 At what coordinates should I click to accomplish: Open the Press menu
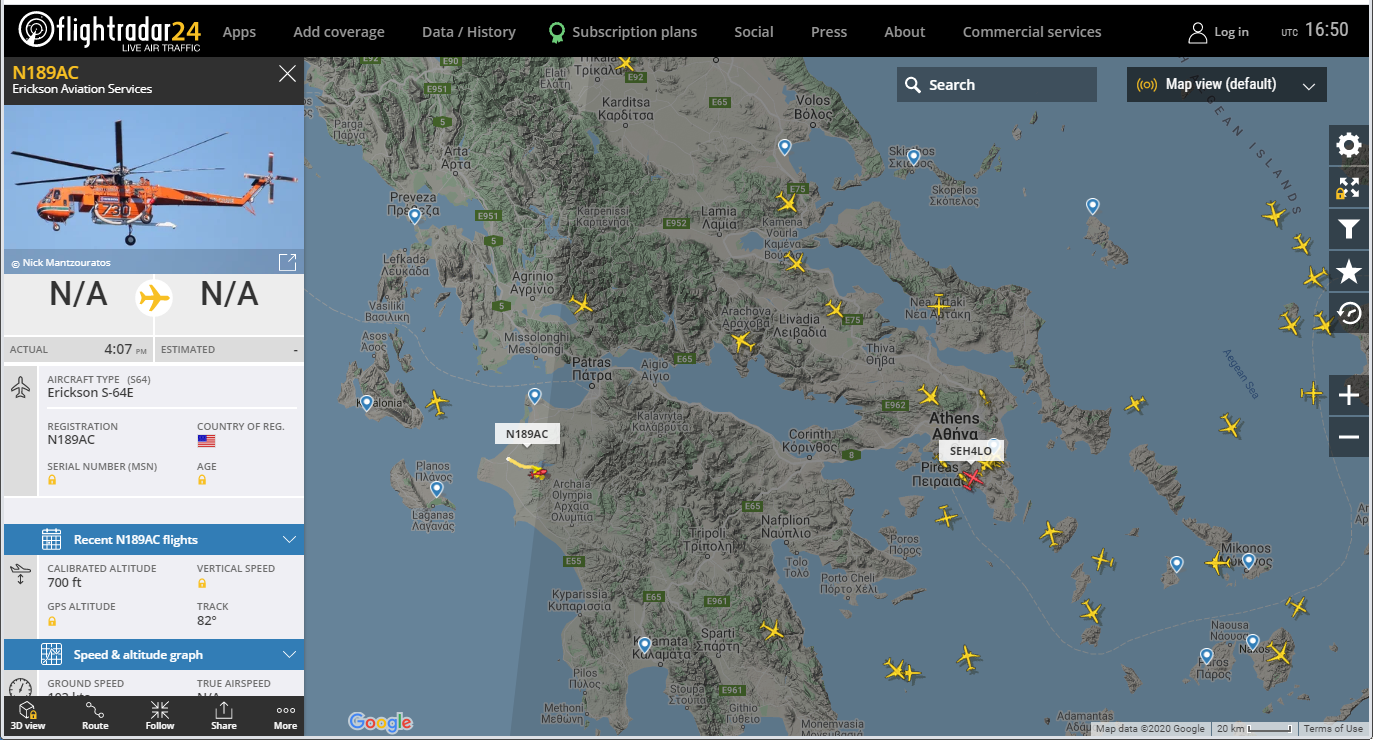pyautogui.click(x=829, y=32)
